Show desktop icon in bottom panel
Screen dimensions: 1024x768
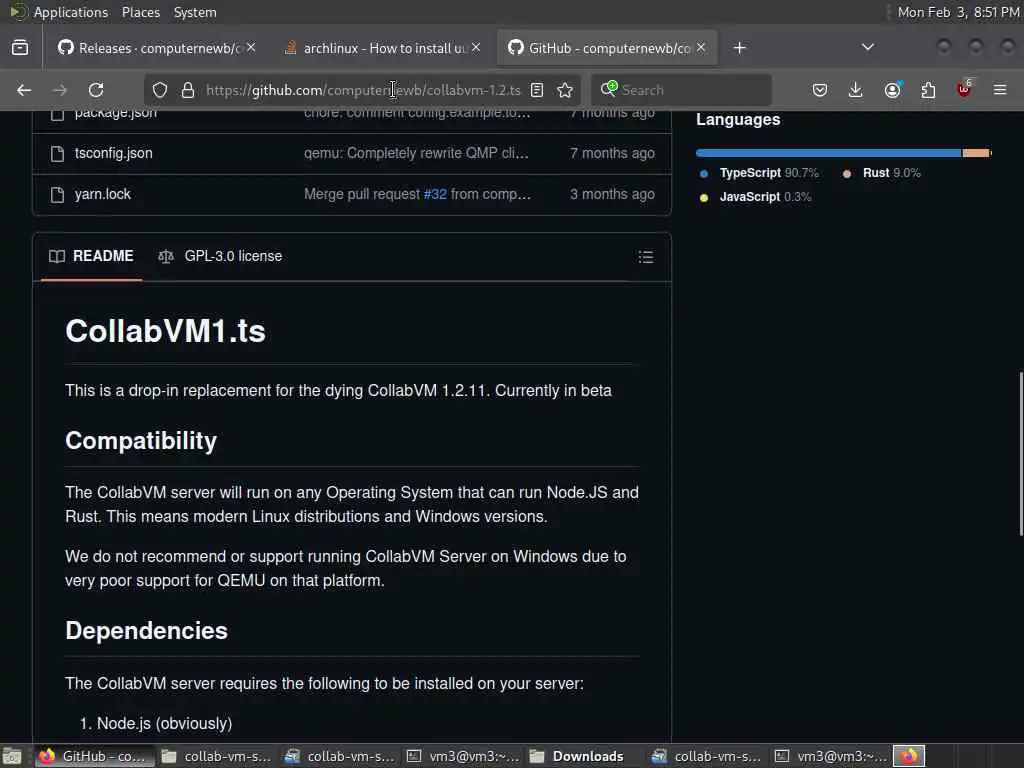[12, 756]
